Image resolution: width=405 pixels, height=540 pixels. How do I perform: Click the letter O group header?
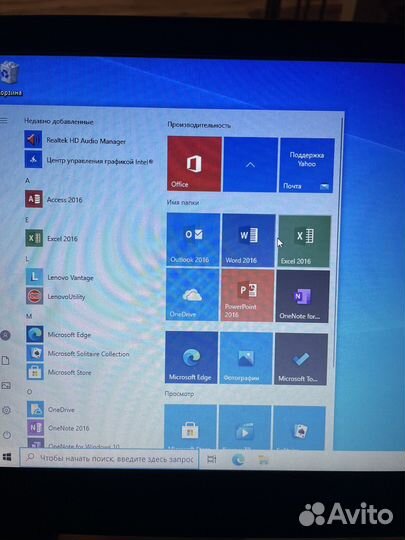click(x=29, y=392)
